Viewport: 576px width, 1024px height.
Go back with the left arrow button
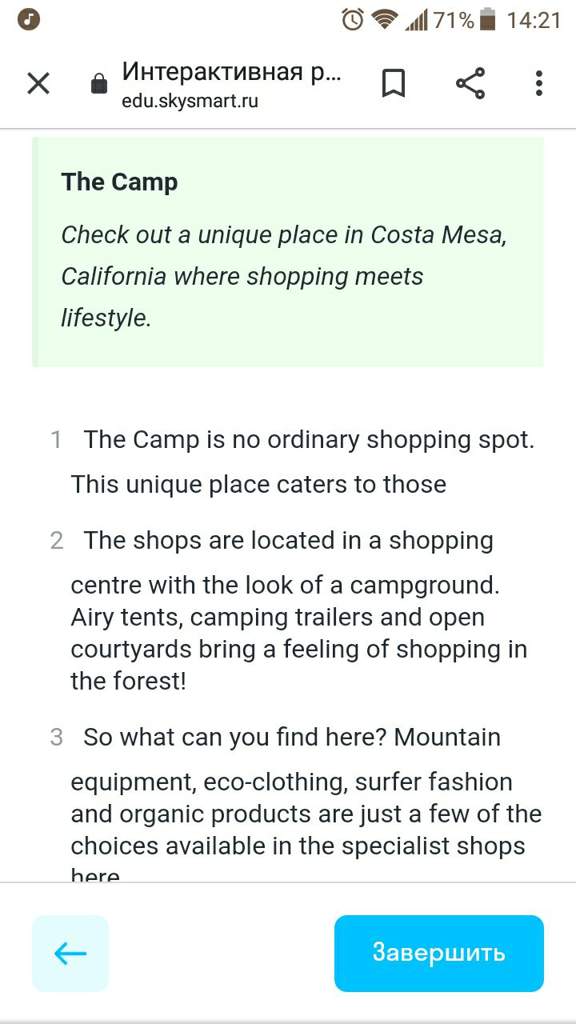pos(70,953)
